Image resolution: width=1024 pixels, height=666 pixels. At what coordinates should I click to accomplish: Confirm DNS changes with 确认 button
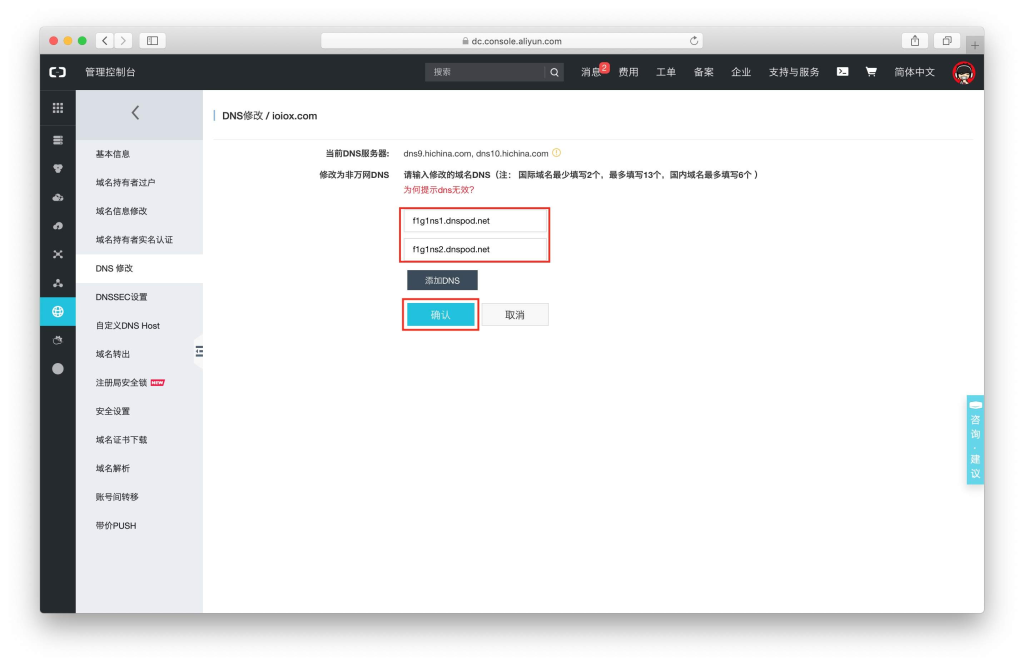(440, 313)
